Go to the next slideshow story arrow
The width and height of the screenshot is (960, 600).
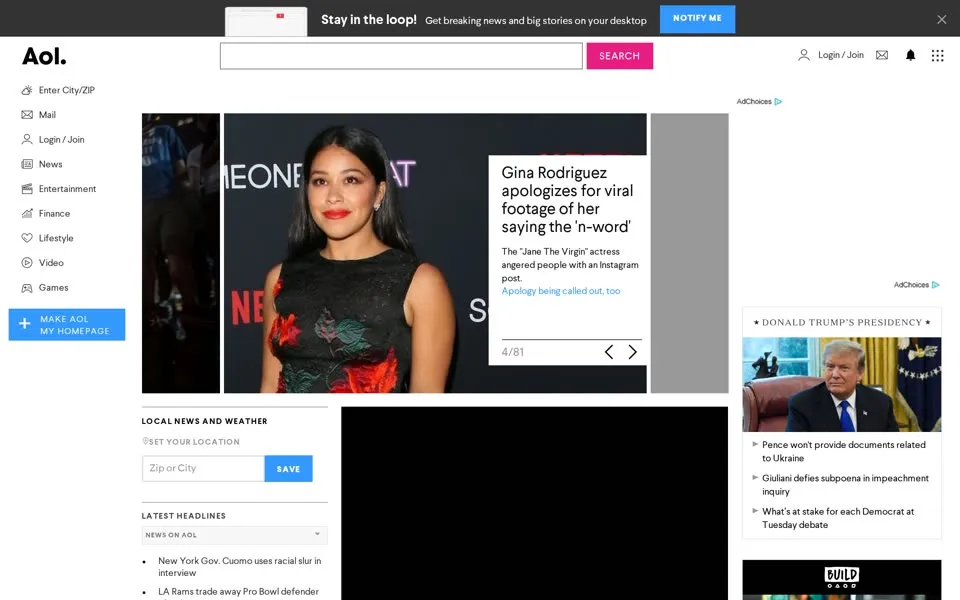pyautogui.click(x=632, y=351)
